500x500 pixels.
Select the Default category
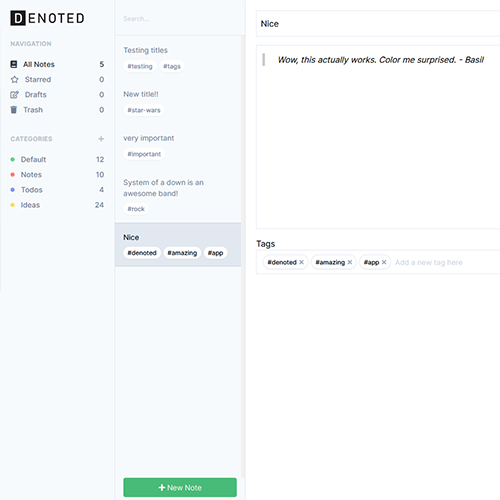point(57,159)
